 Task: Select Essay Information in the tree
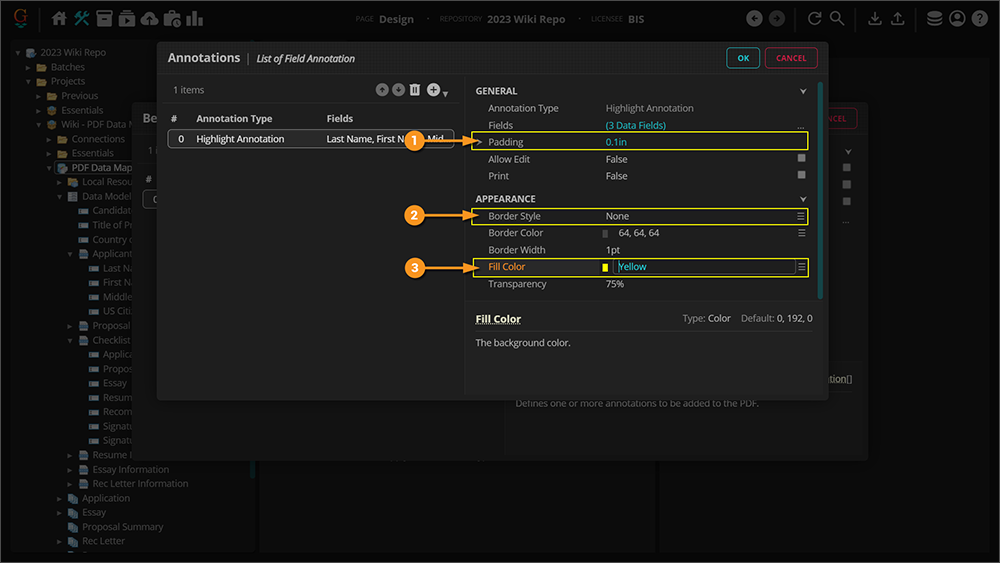point(130,469)
